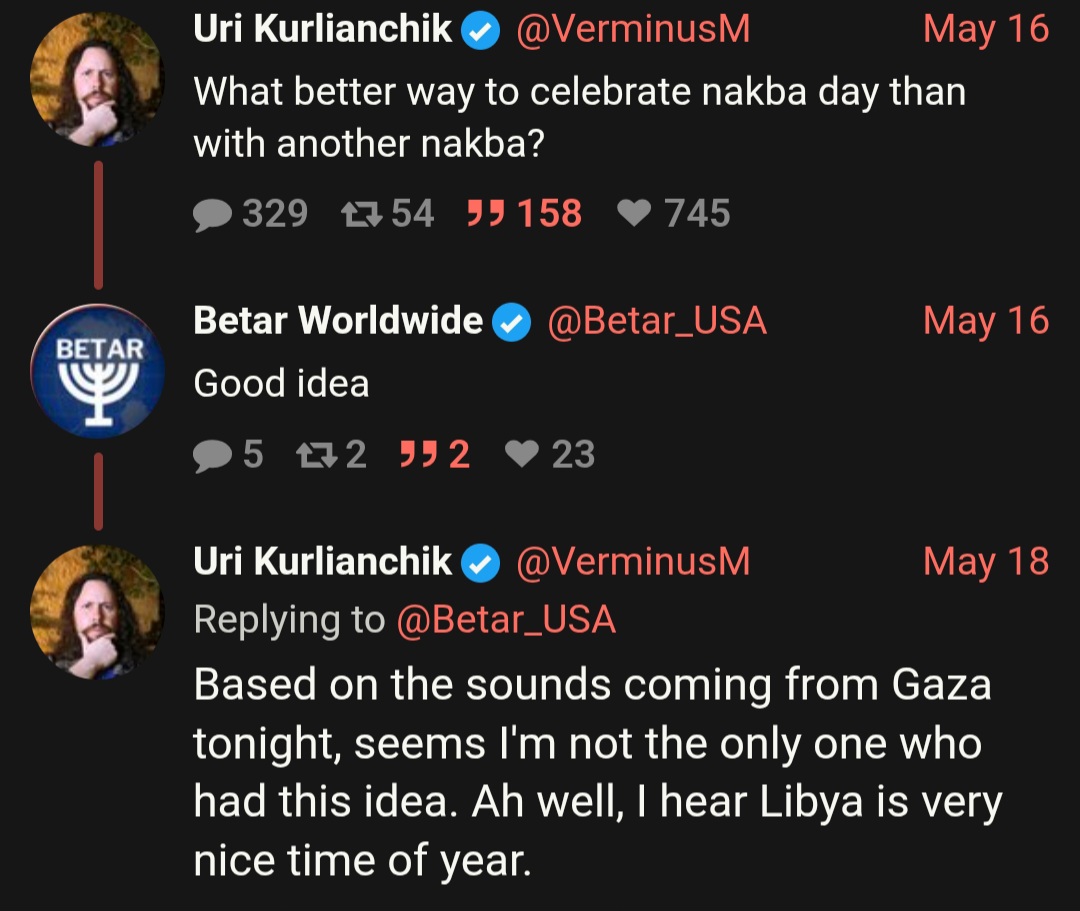Image resolution: width=1080 pixels, height=911 pixels.
Task: Open the Betar Worldwide profile picture
Action: pyautogui.click(x=97, y=371)
